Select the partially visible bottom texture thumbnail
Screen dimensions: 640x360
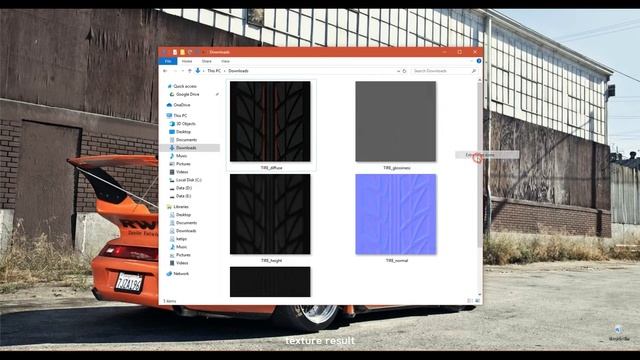(270, 282)
